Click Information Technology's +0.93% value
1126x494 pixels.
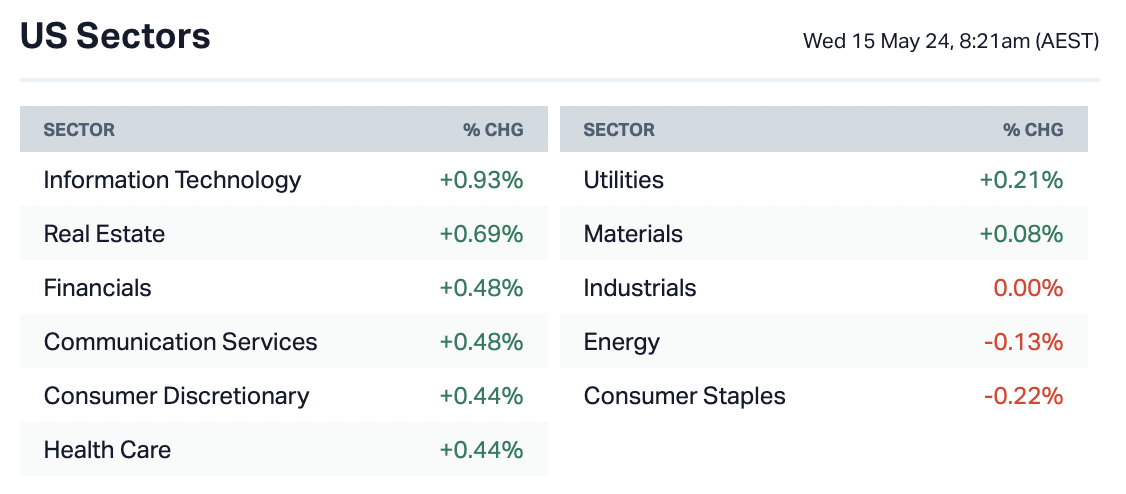point(481,180)
